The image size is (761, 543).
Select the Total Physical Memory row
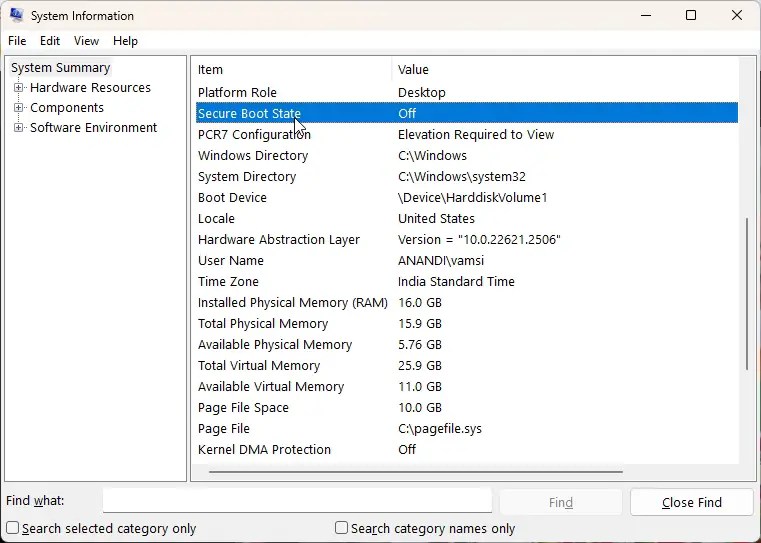[467, 324]
